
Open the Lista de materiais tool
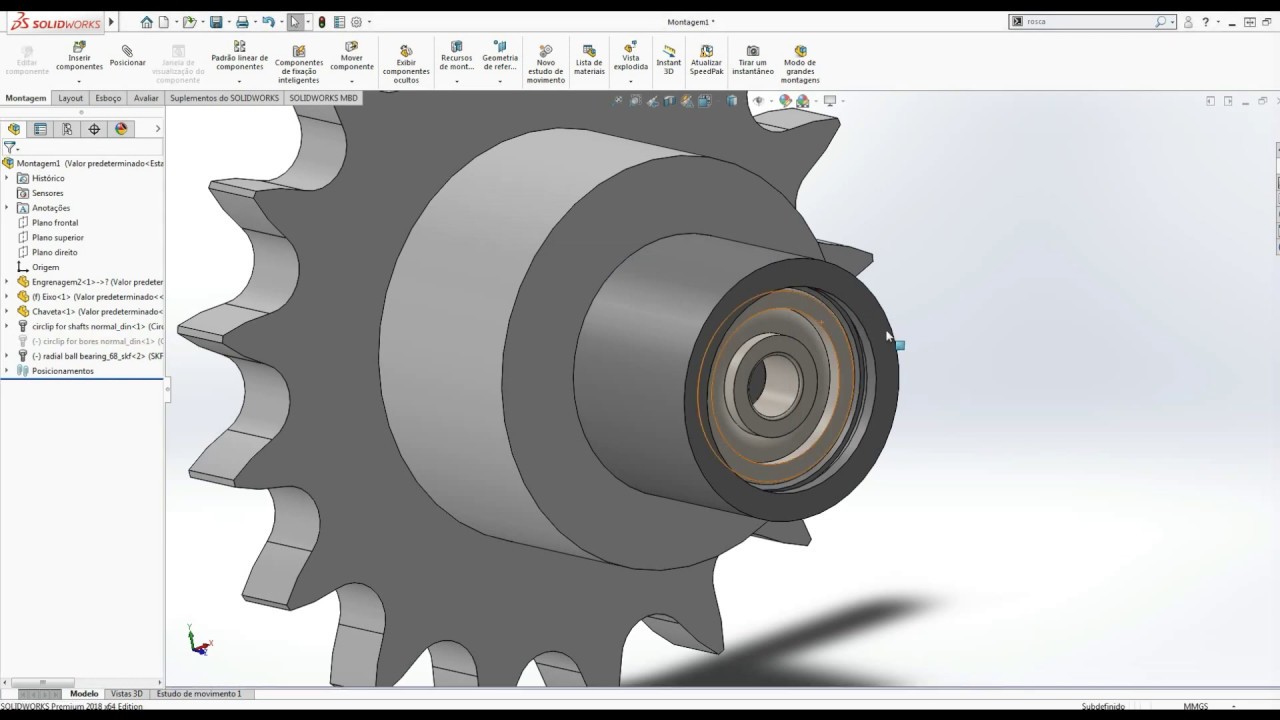pos(589,60)
